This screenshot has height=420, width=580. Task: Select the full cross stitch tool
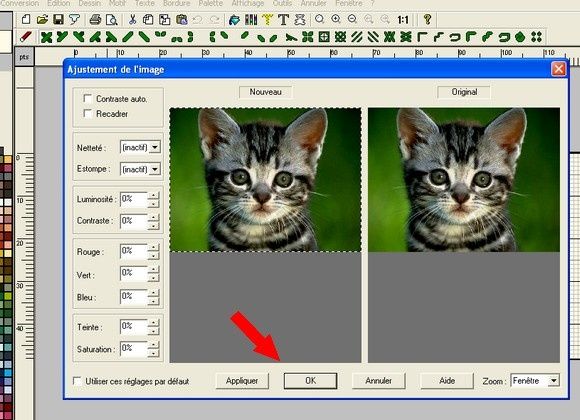click(x=46, y=37)
